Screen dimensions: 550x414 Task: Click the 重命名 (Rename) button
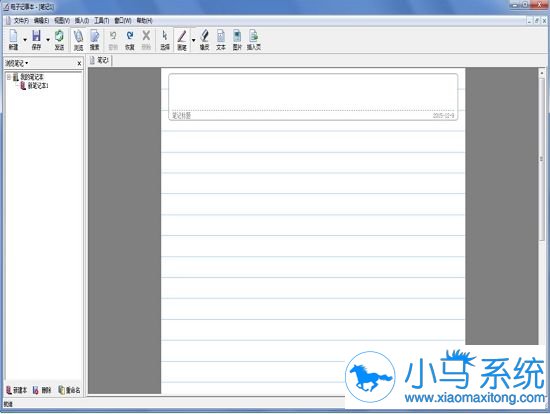tap(69, 390)
